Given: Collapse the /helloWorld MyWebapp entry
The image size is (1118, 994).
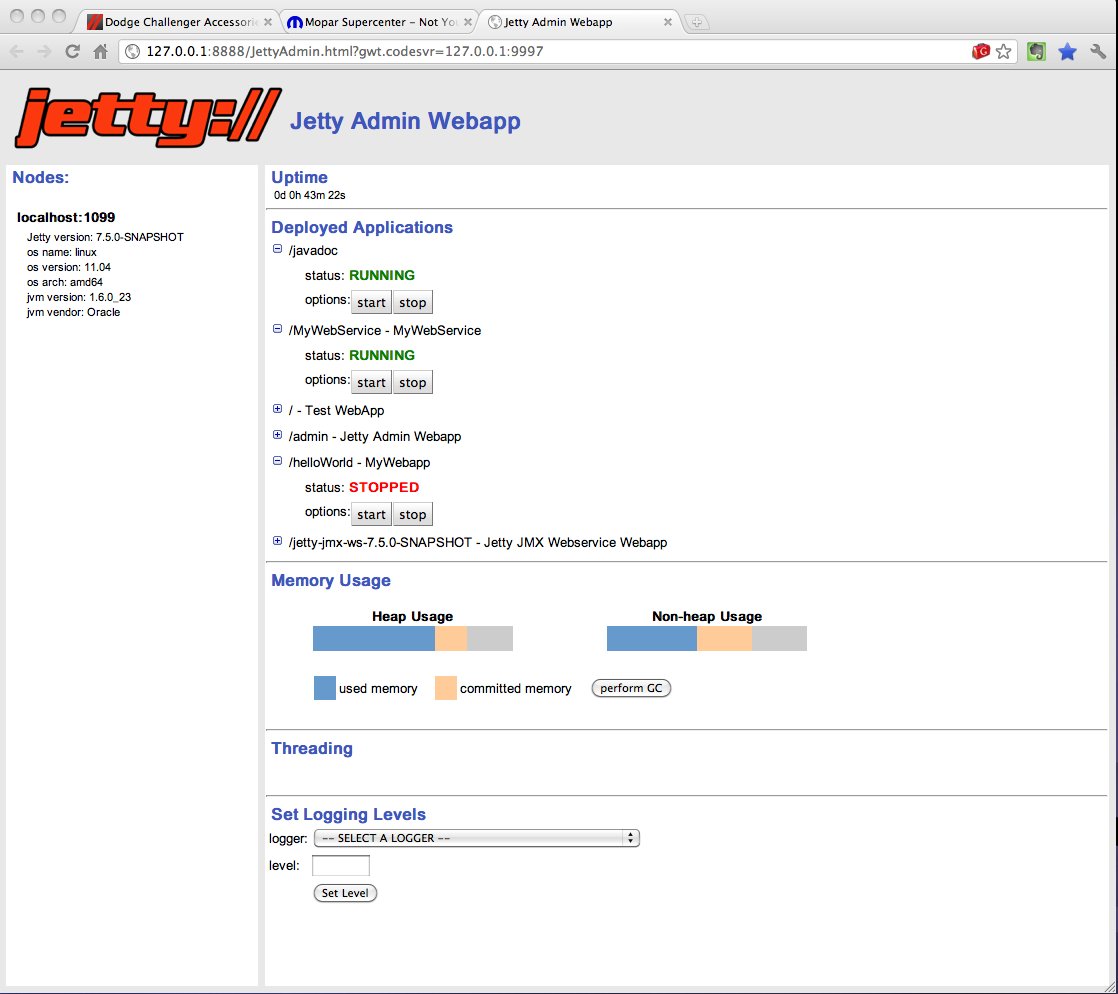Looking at the screenshot, I should (x=277, y=461).
